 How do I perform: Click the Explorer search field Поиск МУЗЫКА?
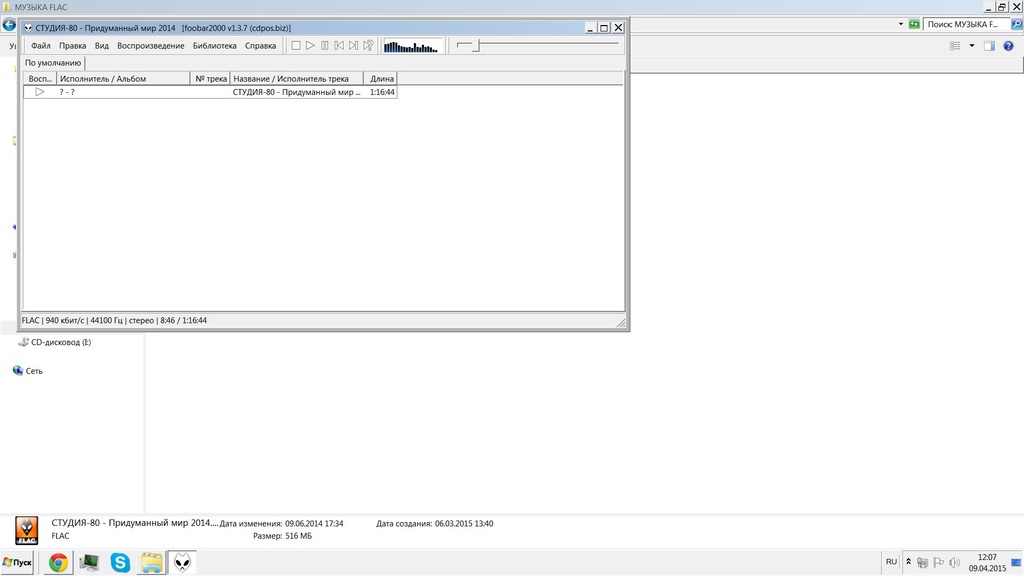(965, 24)
